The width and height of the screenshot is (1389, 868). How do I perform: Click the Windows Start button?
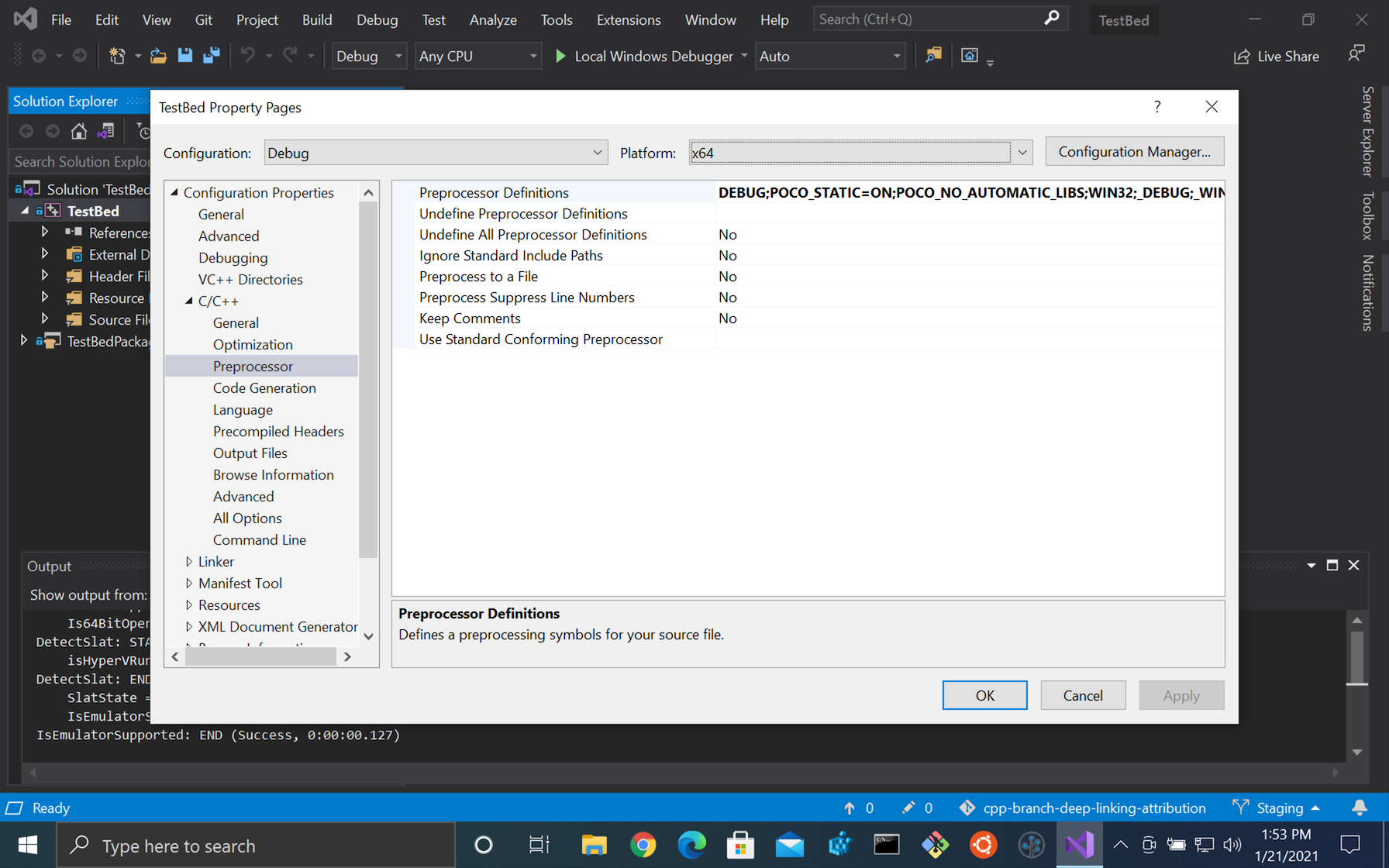click(28, 845)
